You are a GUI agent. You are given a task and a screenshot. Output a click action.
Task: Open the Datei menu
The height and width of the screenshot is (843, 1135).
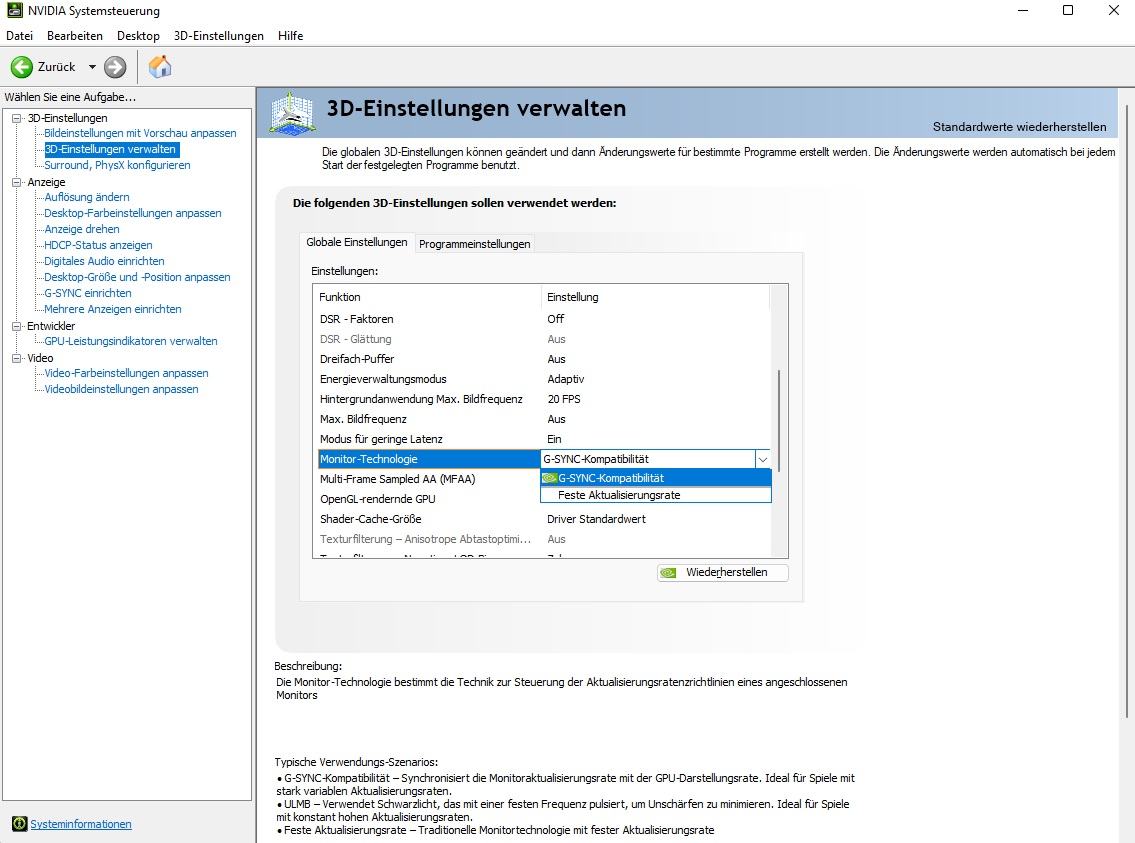tap(20, 35)
